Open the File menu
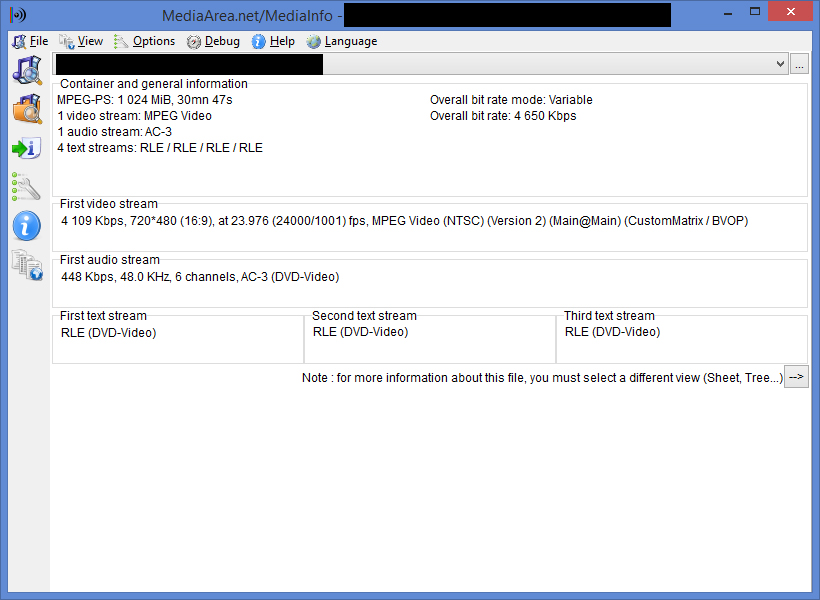 pos(30,41)
